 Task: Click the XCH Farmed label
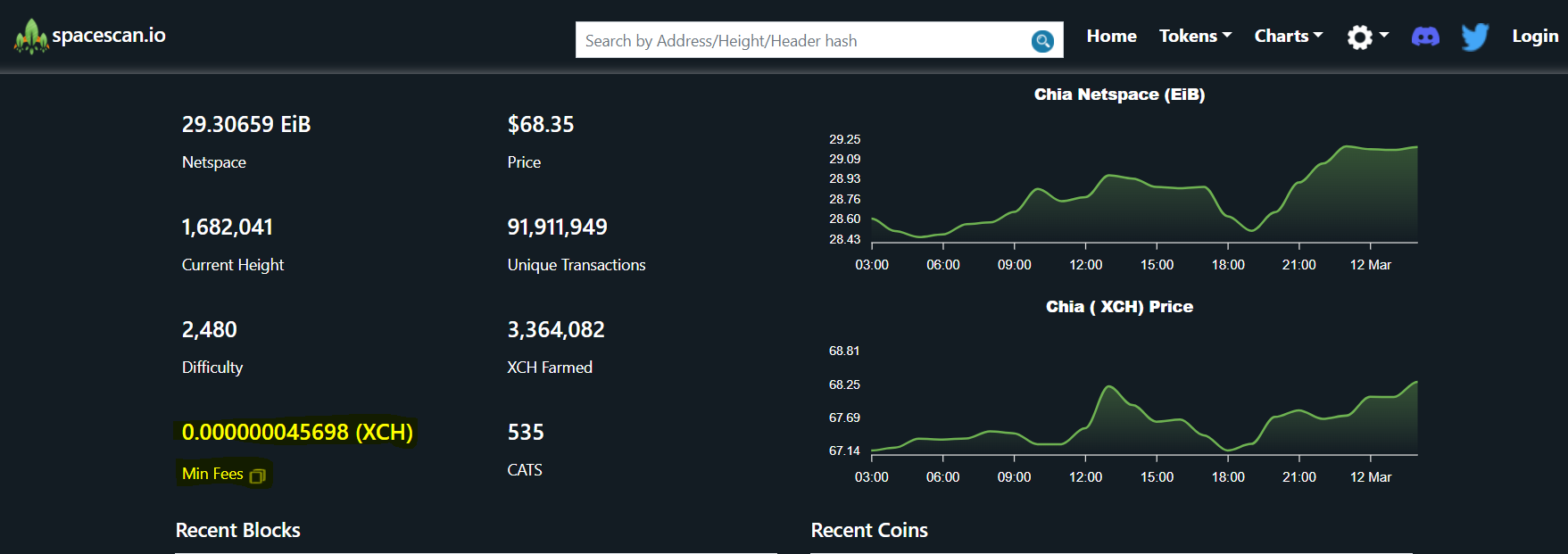550,368
